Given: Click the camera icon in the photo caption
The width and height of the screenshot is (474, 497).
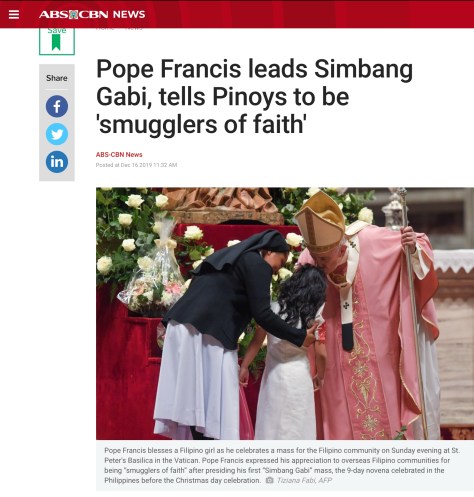Looking at the screenshot, I should tap(269, 480).
